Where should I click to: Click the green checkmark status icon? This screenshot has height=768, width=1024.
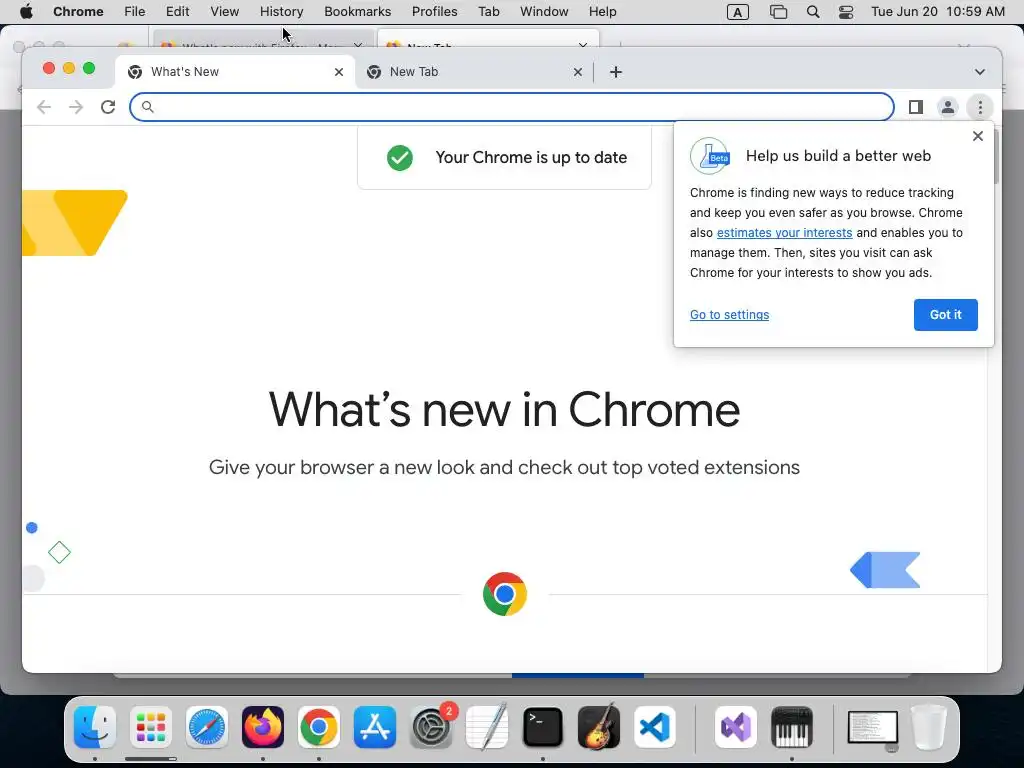tap(400, 157)
